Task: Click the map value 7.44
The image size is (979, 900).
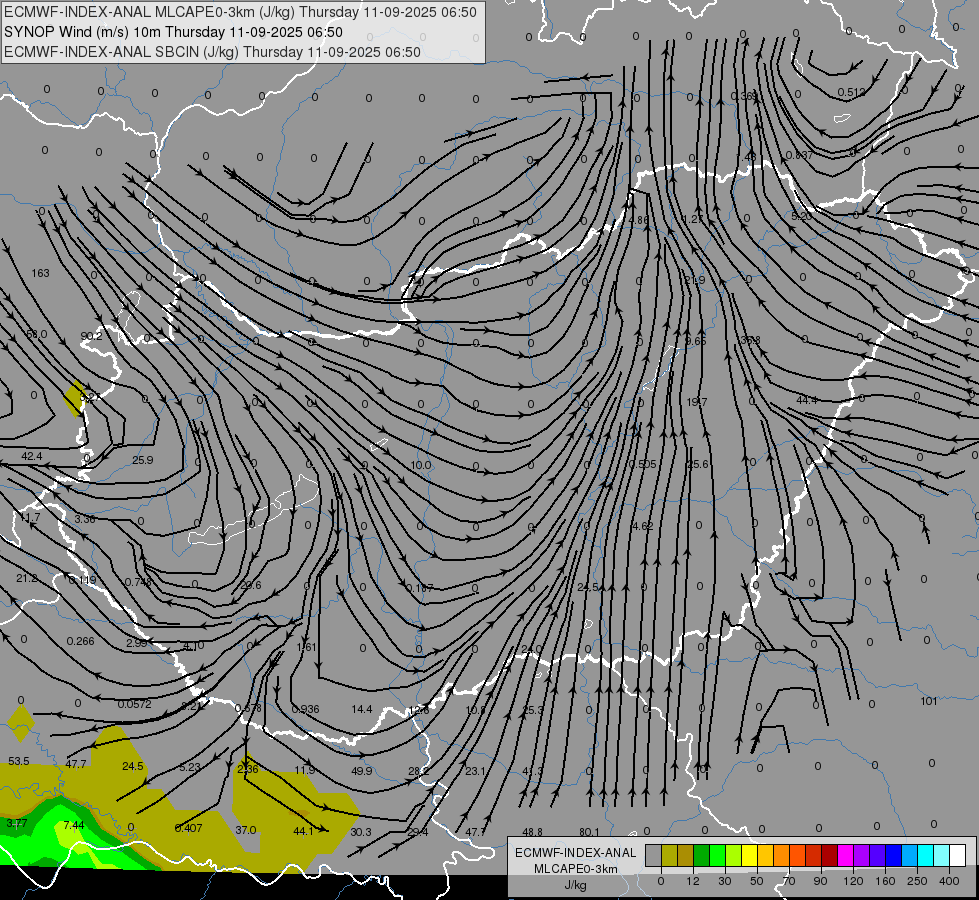Action: click(x=74, y=826)
